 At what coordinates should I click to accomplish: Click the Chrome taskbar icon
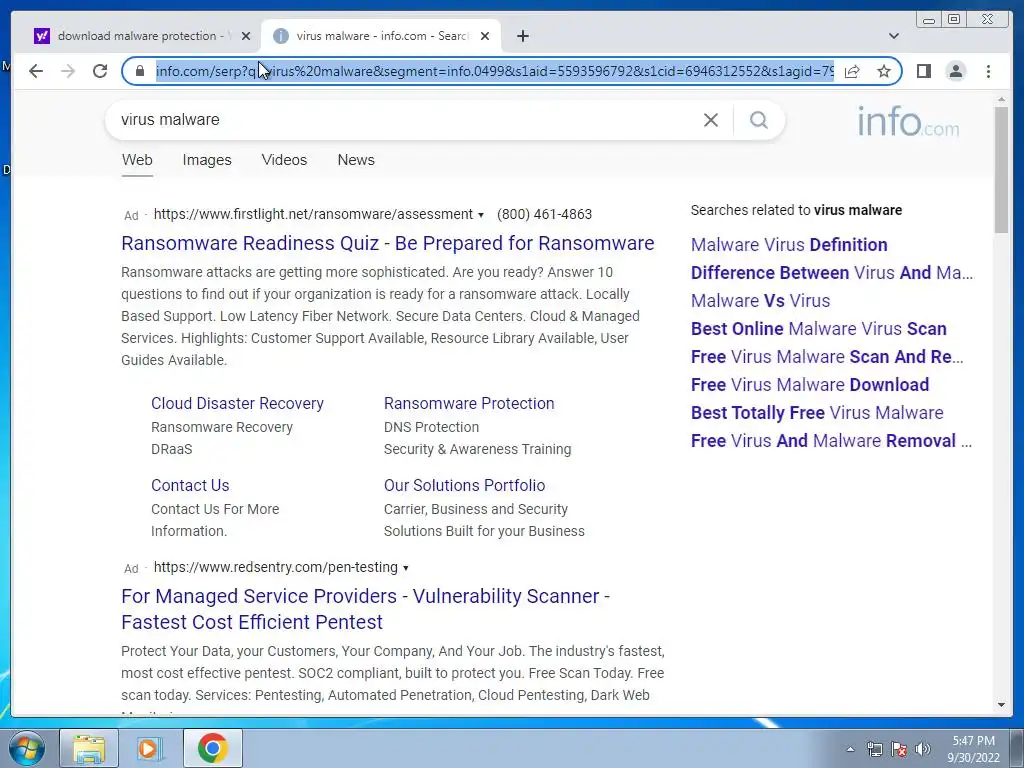coord(212,748)
